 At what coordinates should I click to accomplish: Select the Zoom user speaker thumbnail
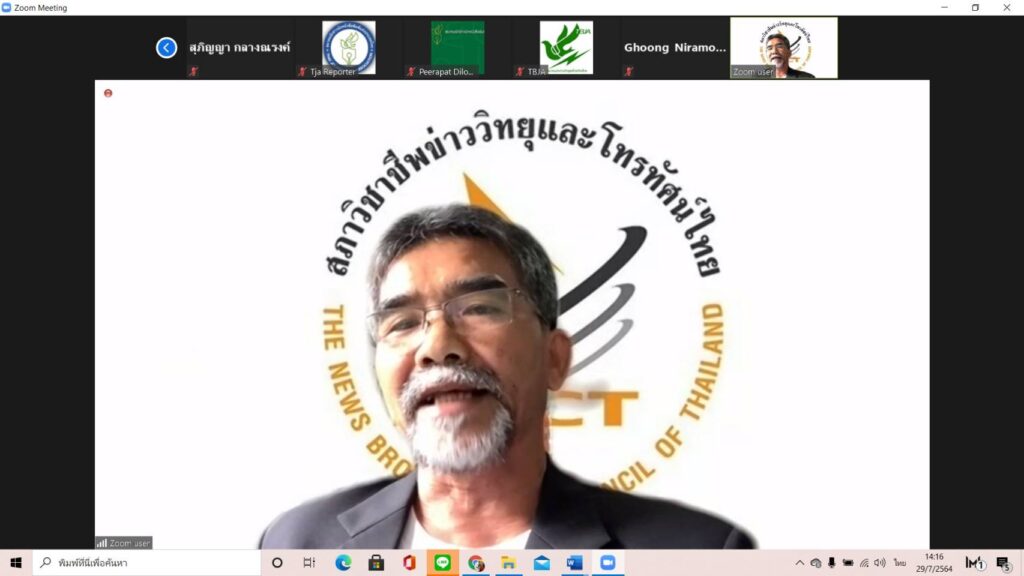tap(783, 48)
